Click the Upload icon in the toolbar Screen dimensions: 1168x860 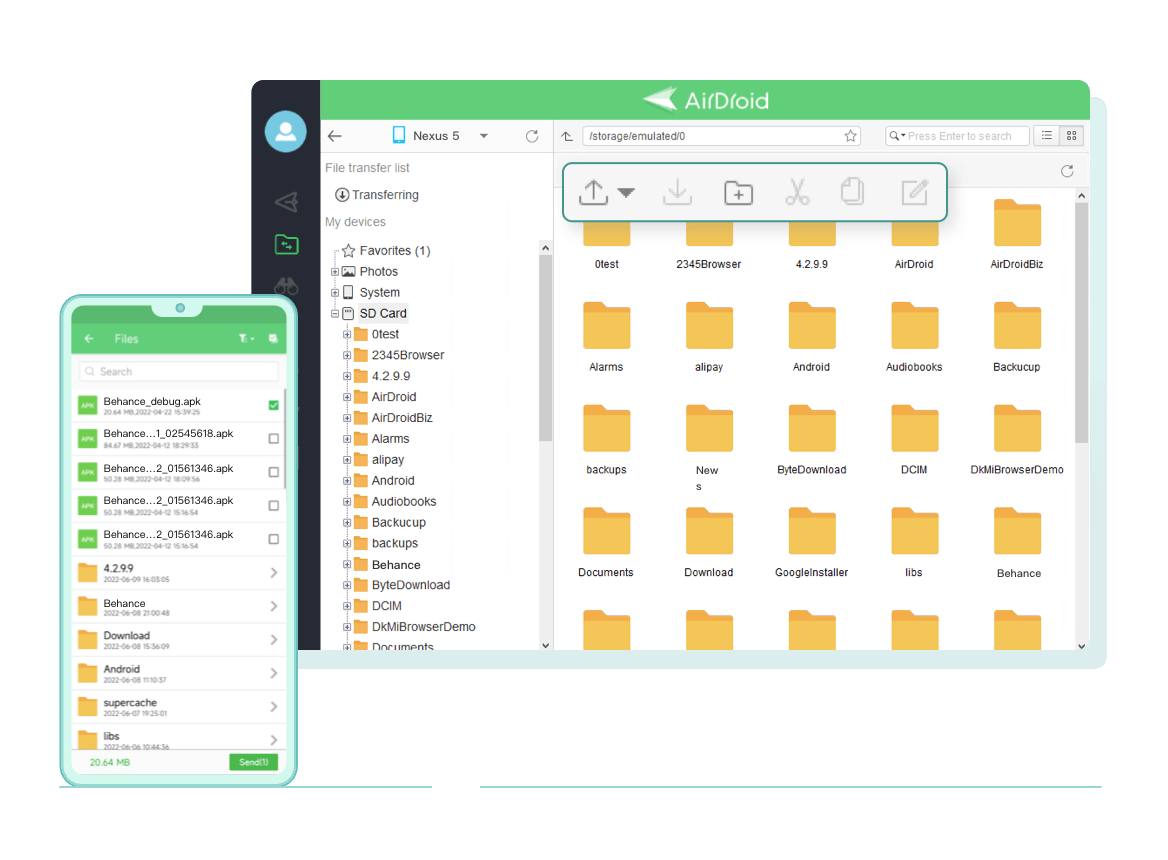pos(592,192)
